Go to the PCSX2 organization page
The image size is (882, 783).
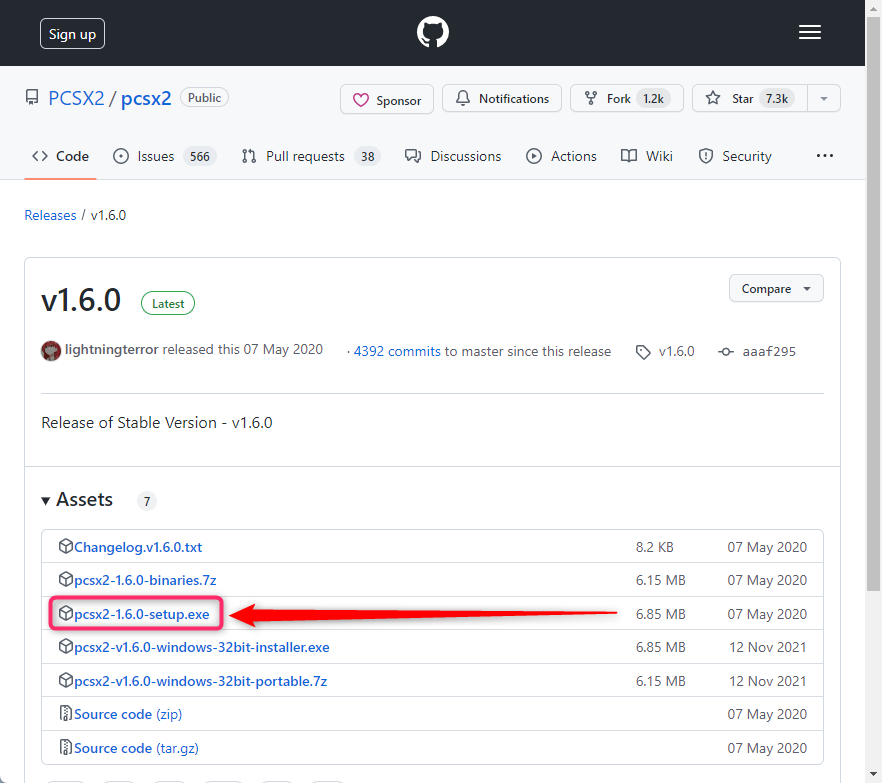click(76, 98)
